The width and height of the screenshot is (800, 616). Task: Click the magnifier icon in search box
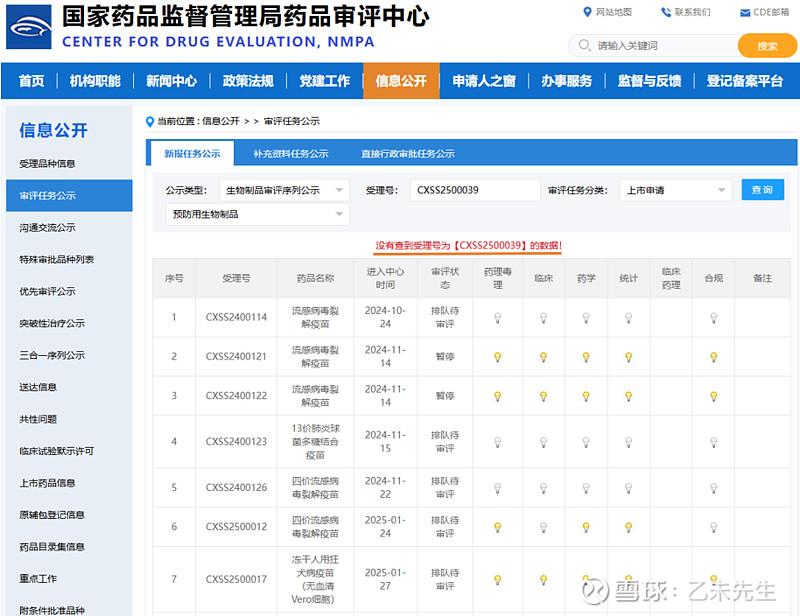click(x=584, y=46)
